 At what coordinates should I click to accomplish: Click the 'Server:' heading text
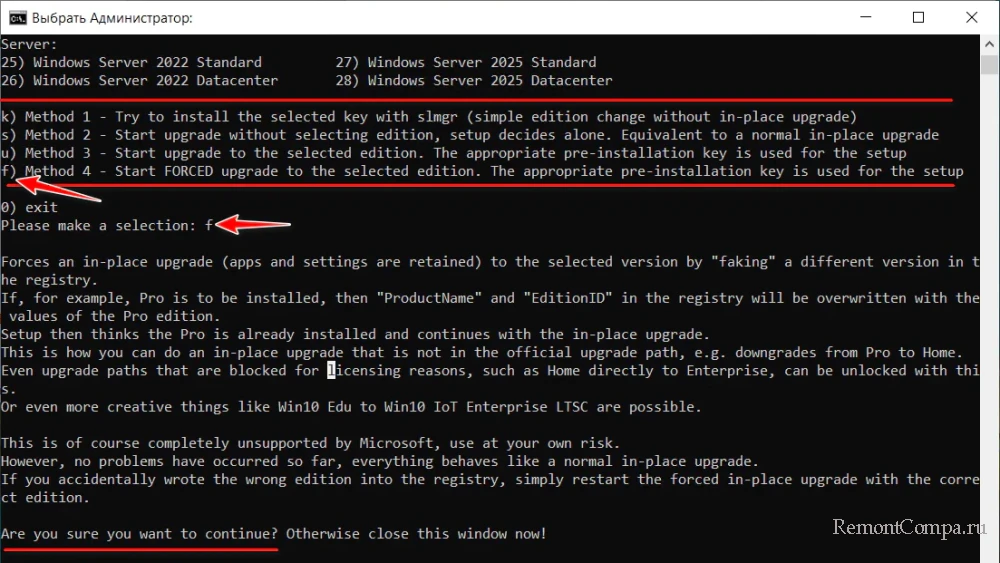point(29,44)
